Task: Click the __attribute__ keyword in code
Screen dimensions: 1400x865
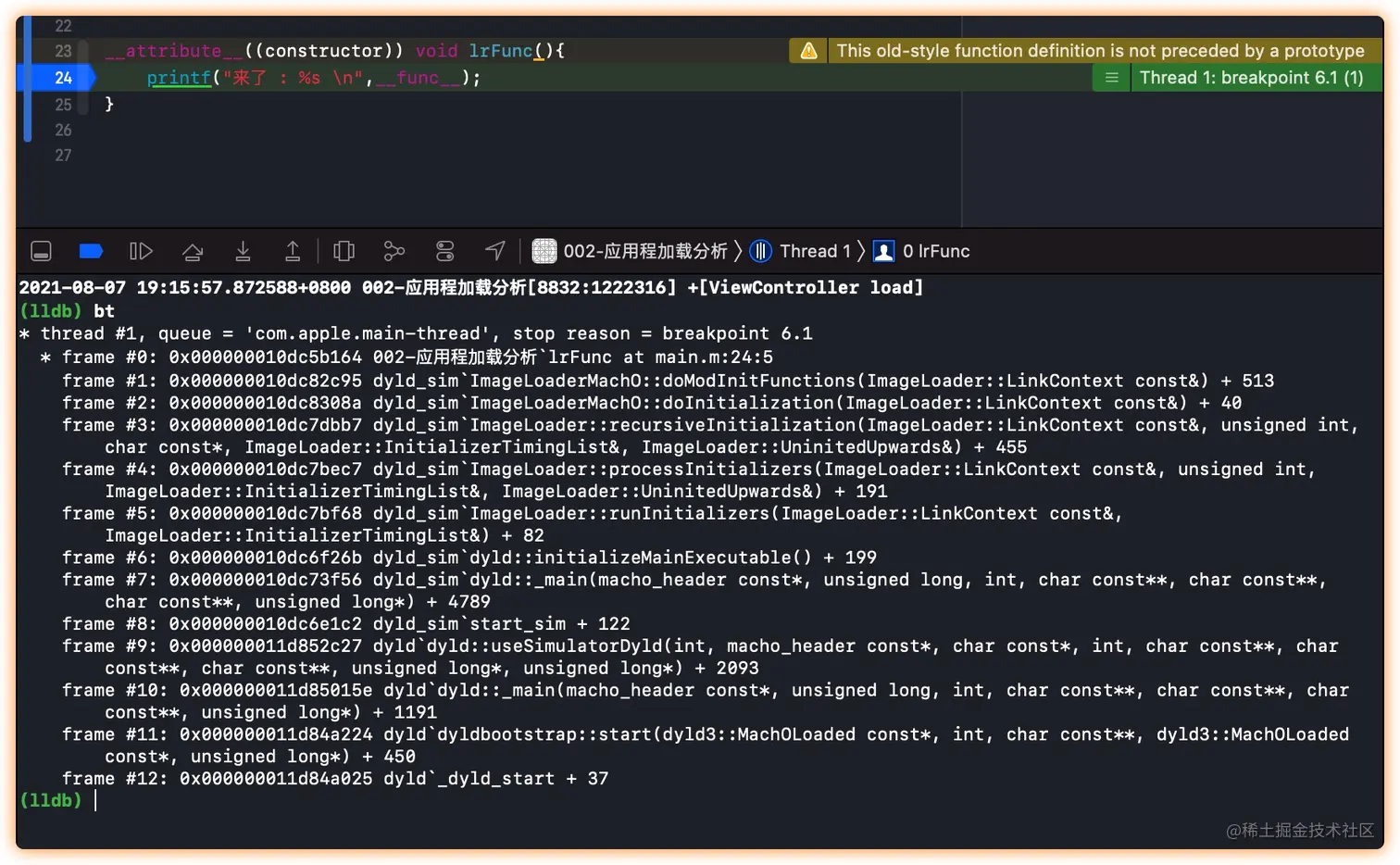Action: pyautogui.click(x=174, y=51)
